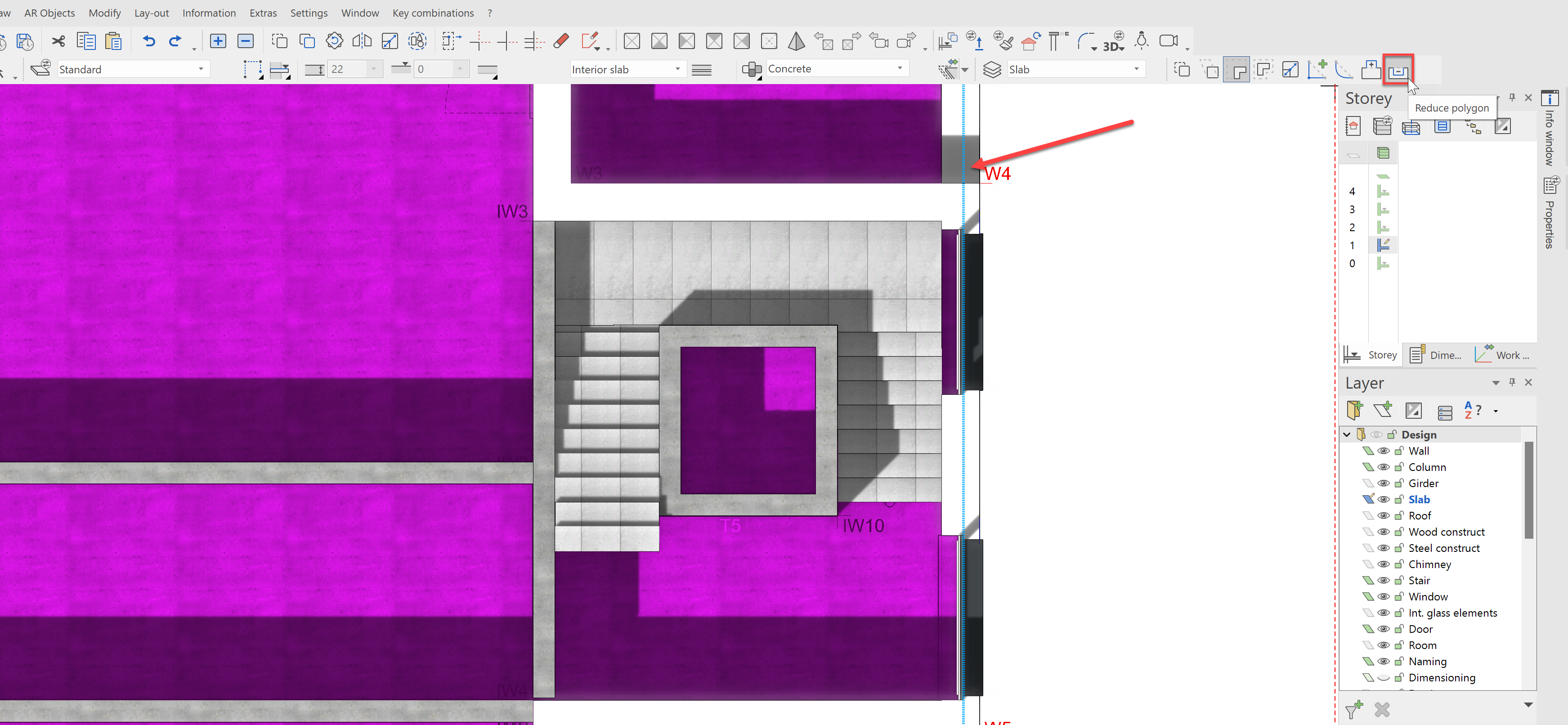Show the Dimensioning layer
Screen dimensions: 1568x725
pyautogui.click(x=1384, y=677)
